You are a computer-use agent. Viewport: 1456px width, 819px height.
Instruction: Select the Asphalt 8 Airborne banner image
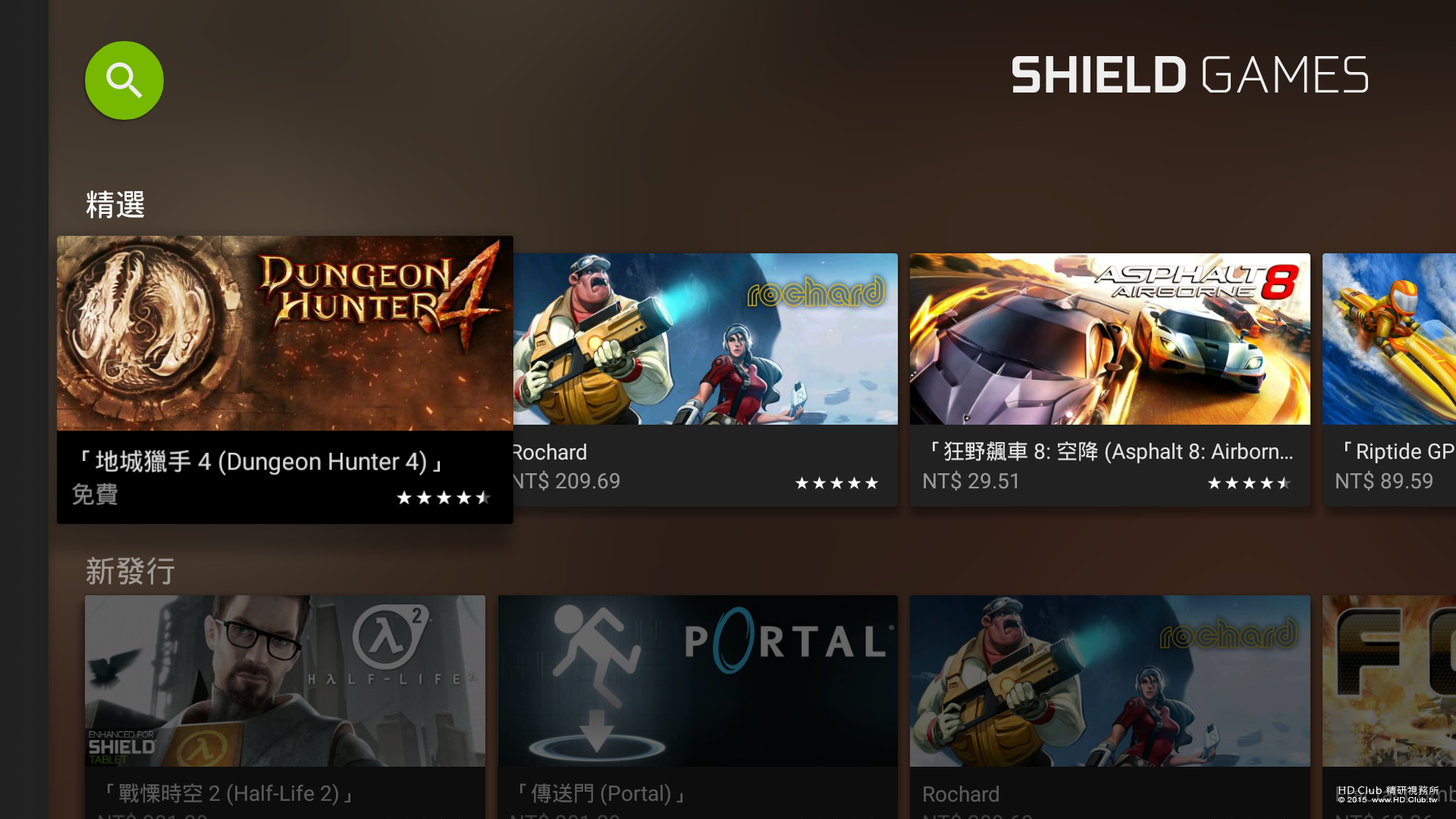pyautogui.click(x=1109, y=339)
